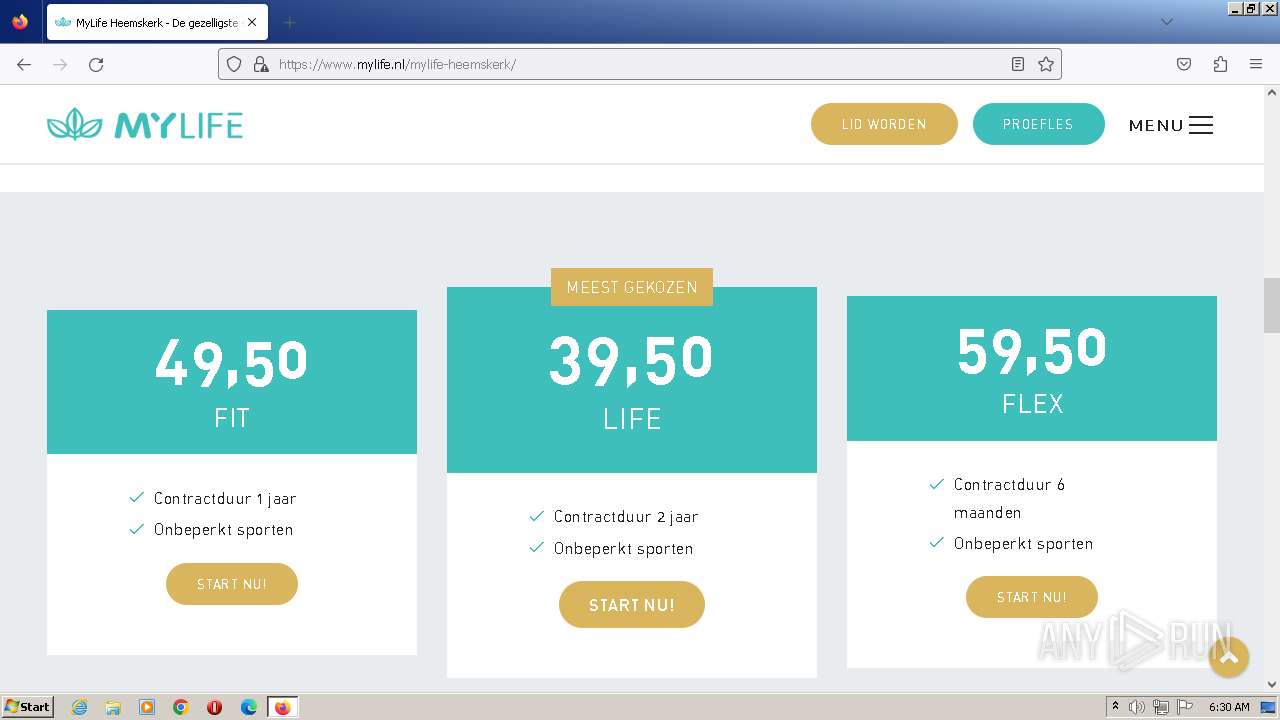Click 'Contractduur 6 maanden' text
The image size is (1280, 720).
[x=1010, y=498]
